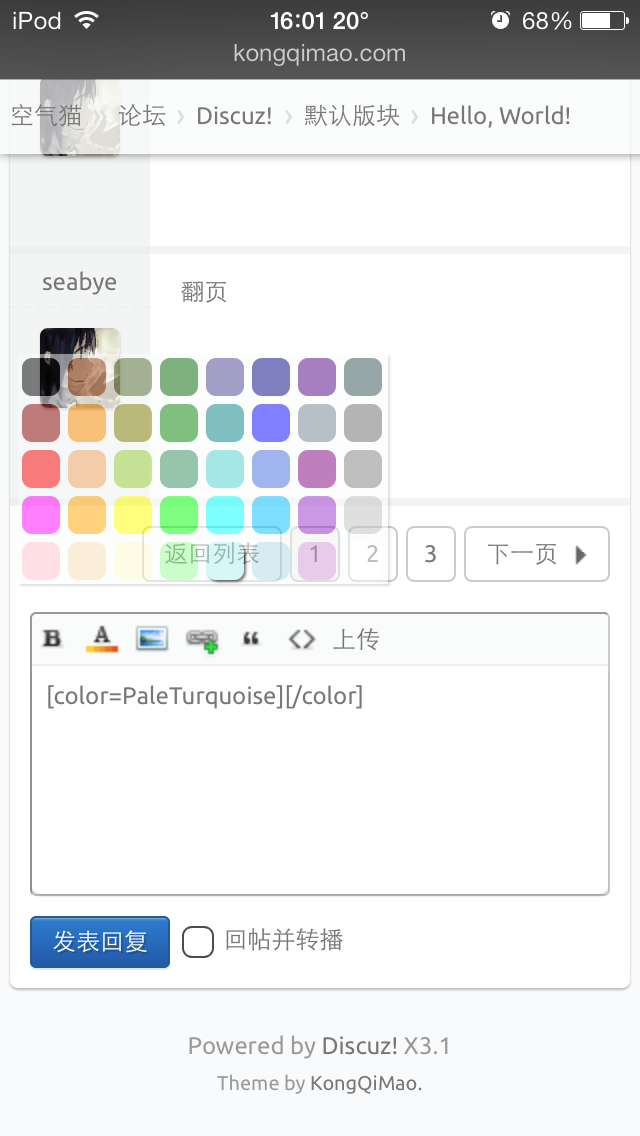Go to page 3
640x1136 pixels.
click(x=431, y=554)
